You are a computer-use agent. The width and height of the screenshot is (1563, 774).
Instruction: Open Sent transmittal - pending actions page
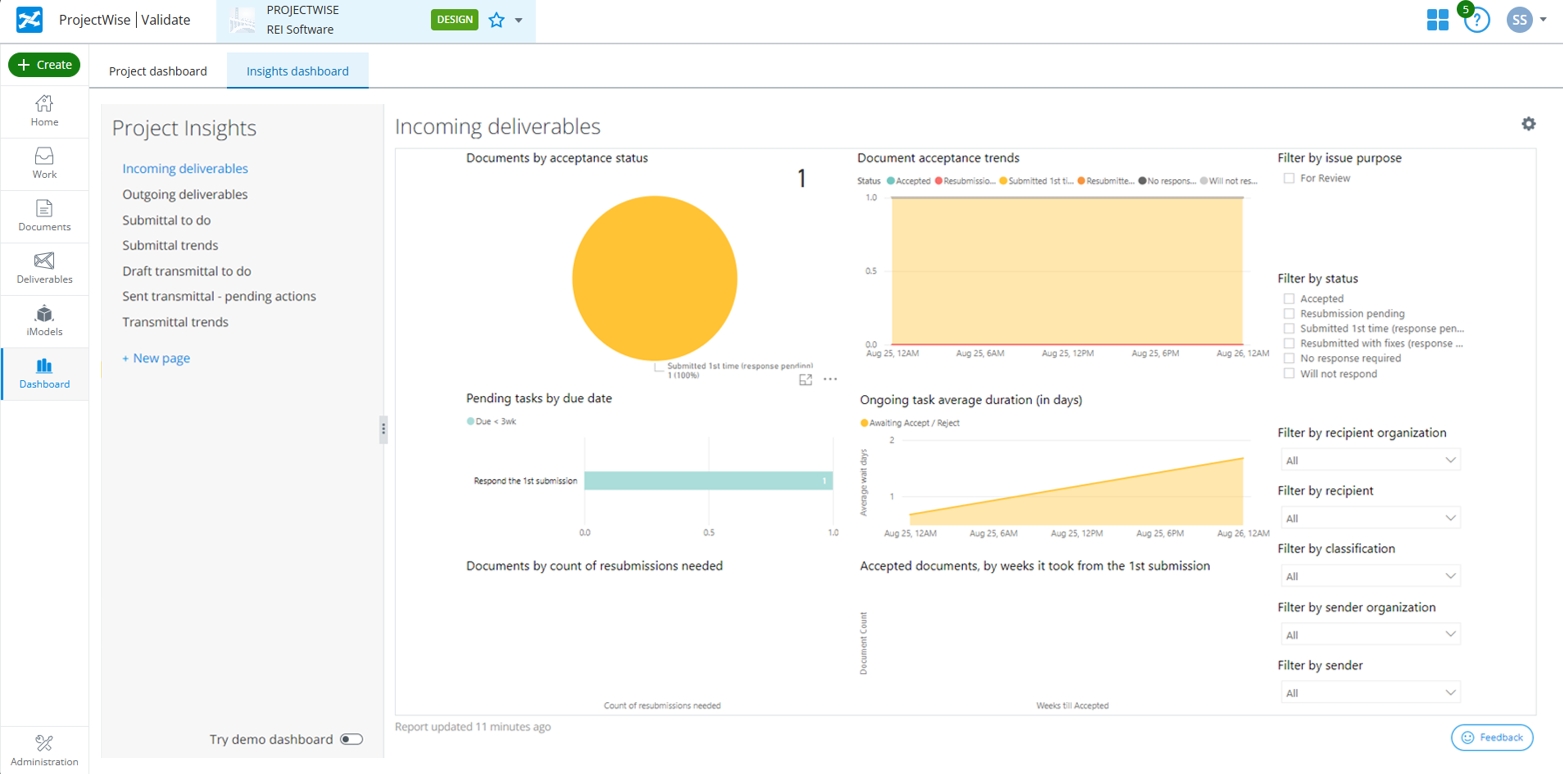(x=219, y=296)
